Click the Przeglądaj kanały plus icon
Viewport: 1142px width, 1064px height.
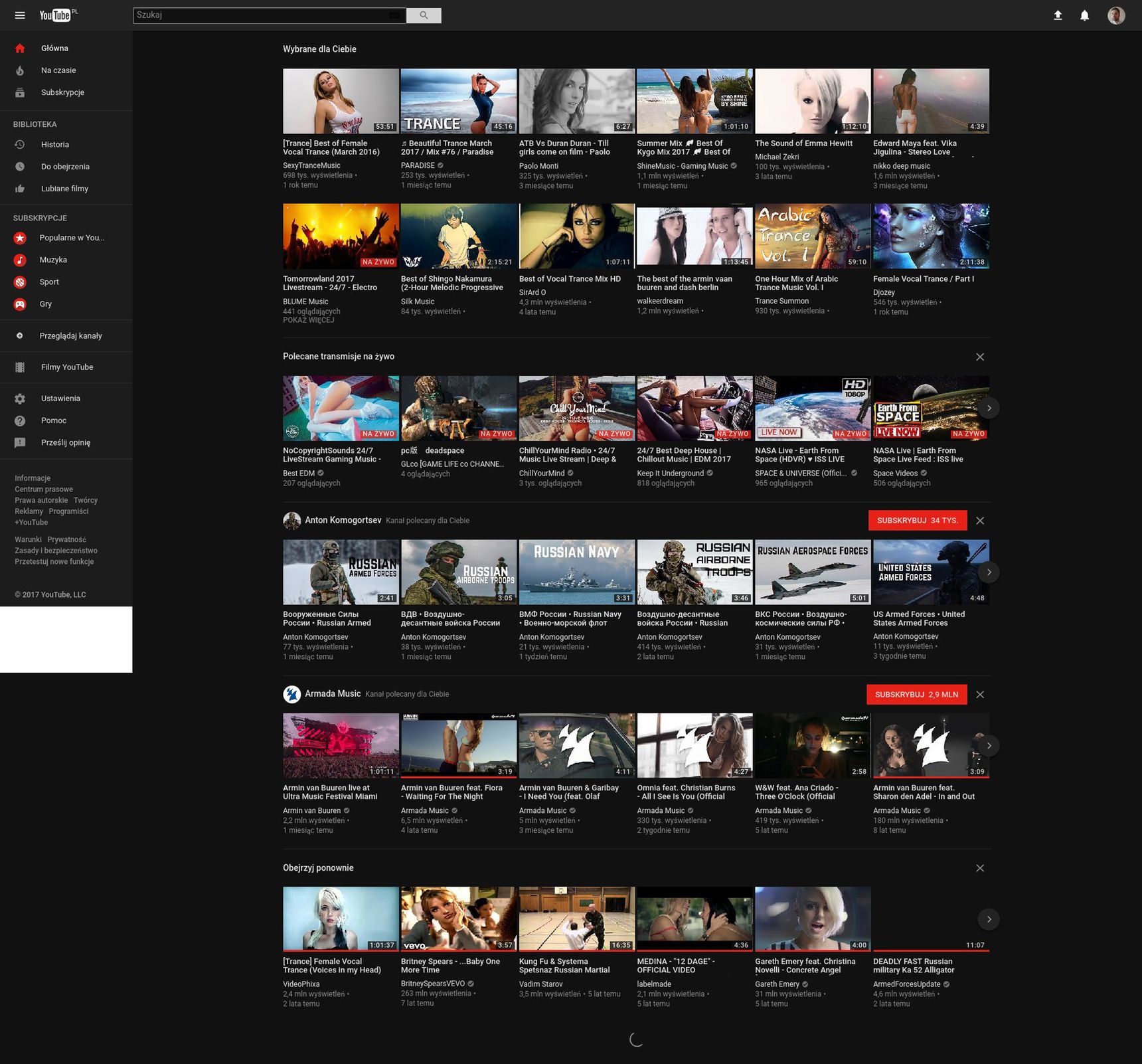pyautogui.click(x=20, y=335)
